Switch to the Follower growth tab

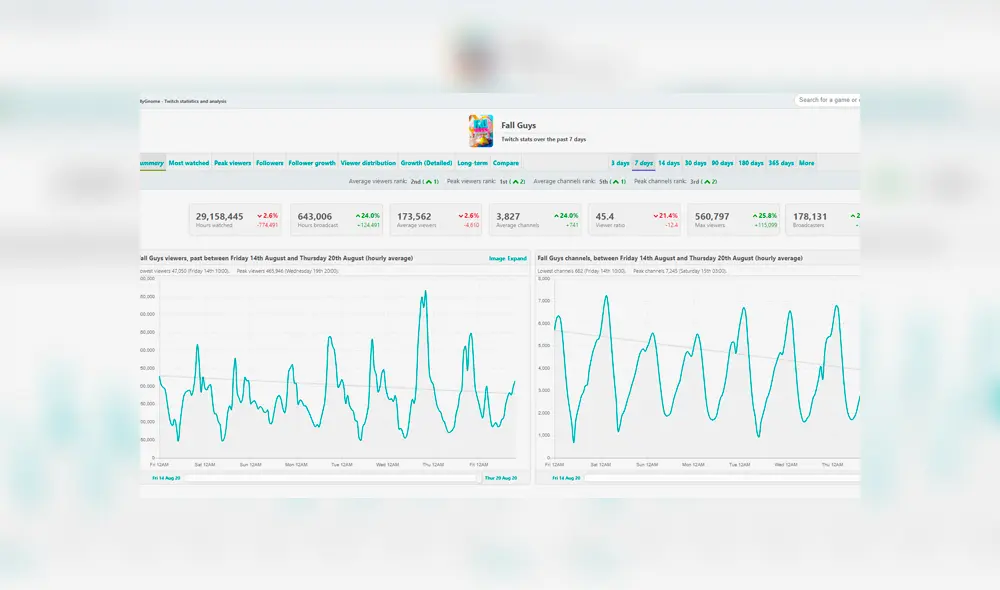coord(311,162)
